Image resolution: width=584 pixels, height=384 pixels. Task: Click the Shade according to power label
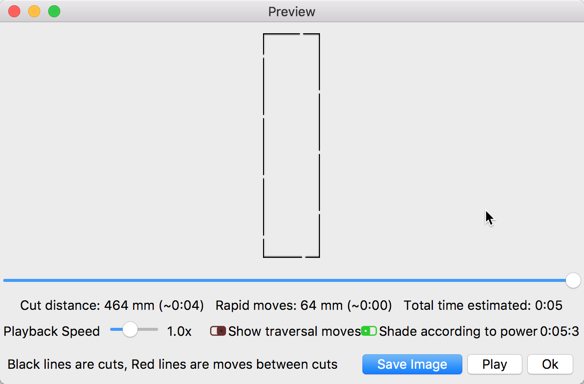point(458,331)
